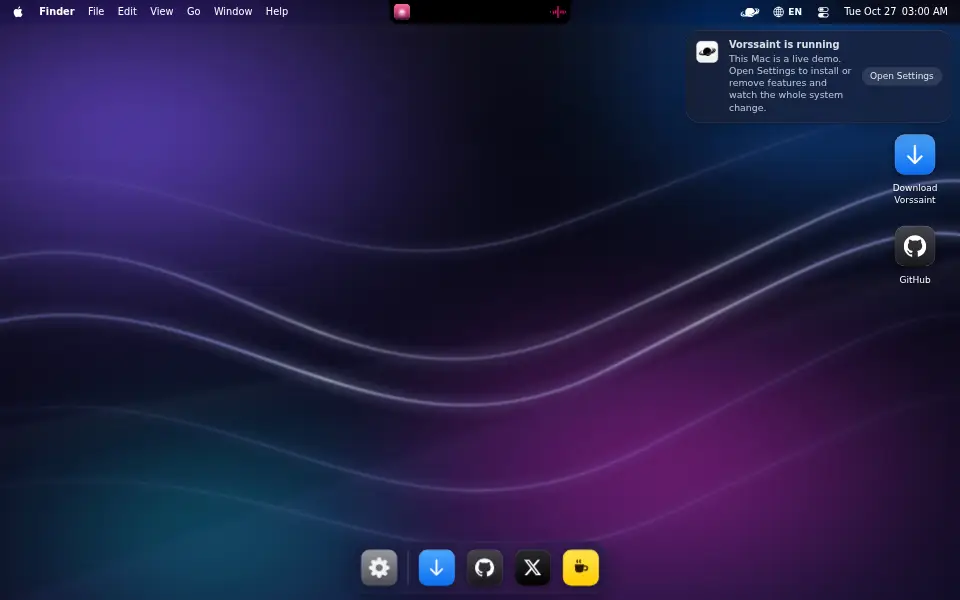960x600 pixels.
Task: Open the Go menu
Action: [193, 12]
